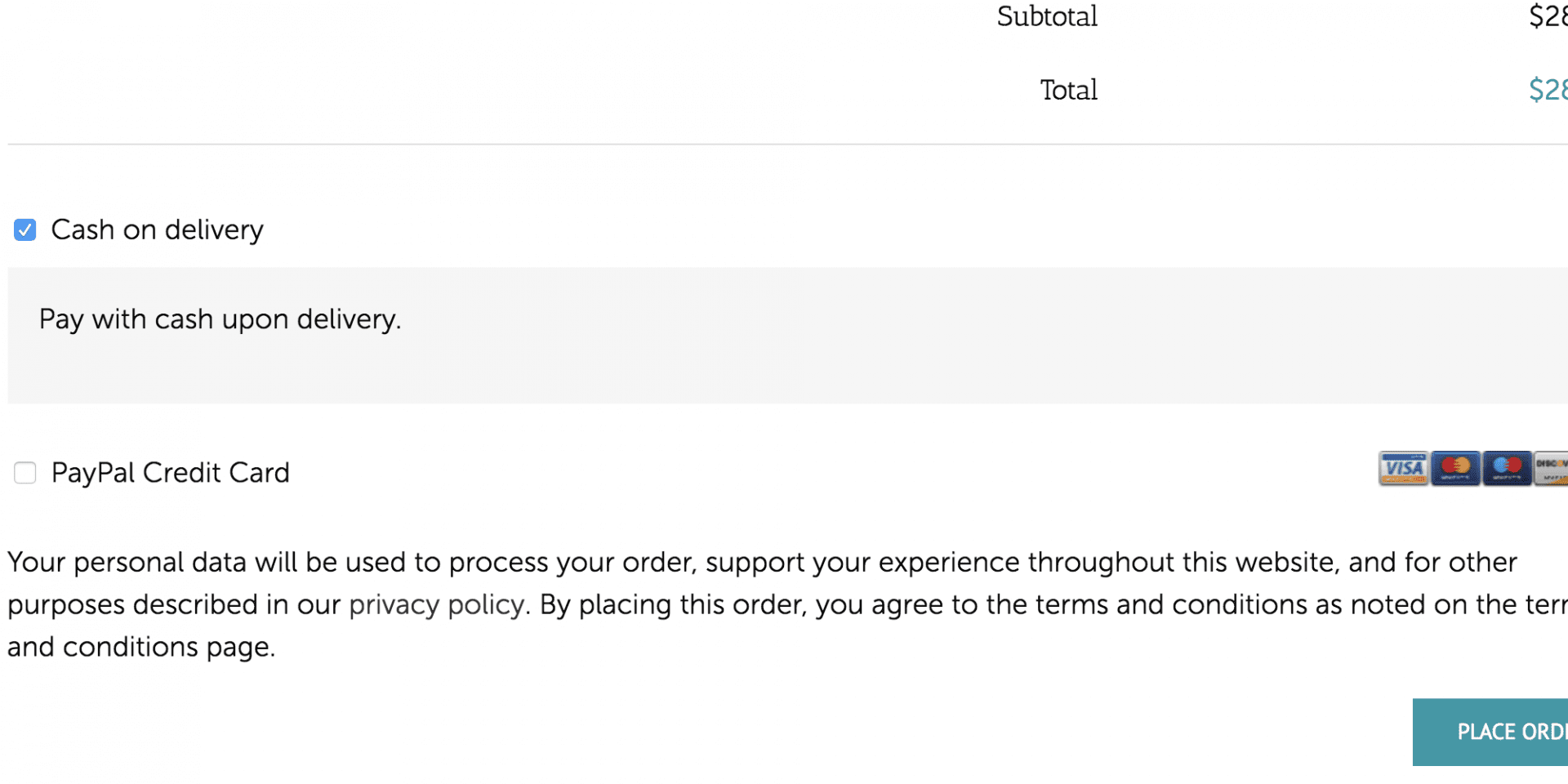Click the Mastercard logo icon
The height and width of the screenshot is (784, 1568).
click(1455, 468)
